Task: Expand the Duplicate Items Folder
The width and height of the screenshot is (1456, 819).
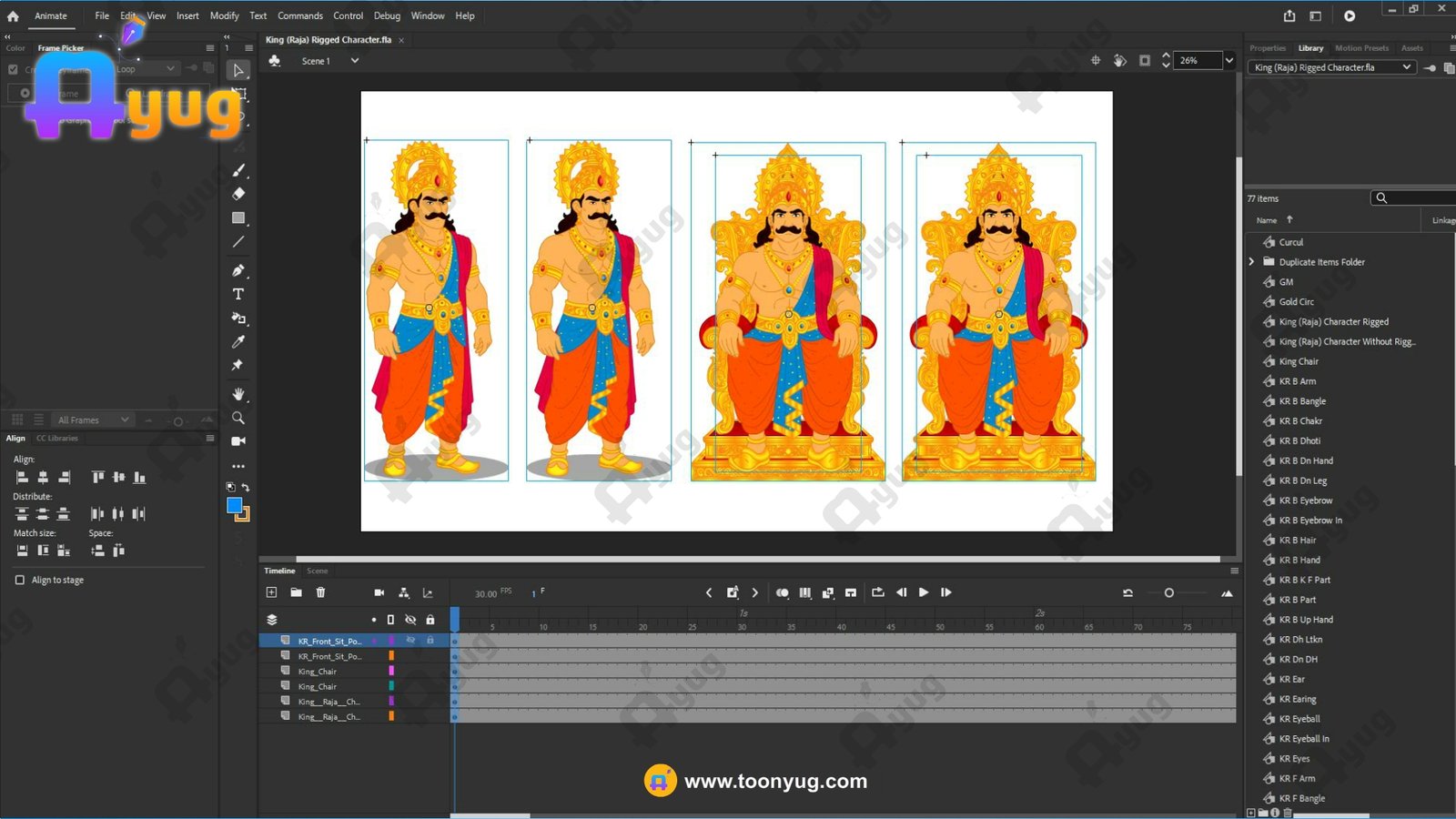Action: click(1252, 262)
